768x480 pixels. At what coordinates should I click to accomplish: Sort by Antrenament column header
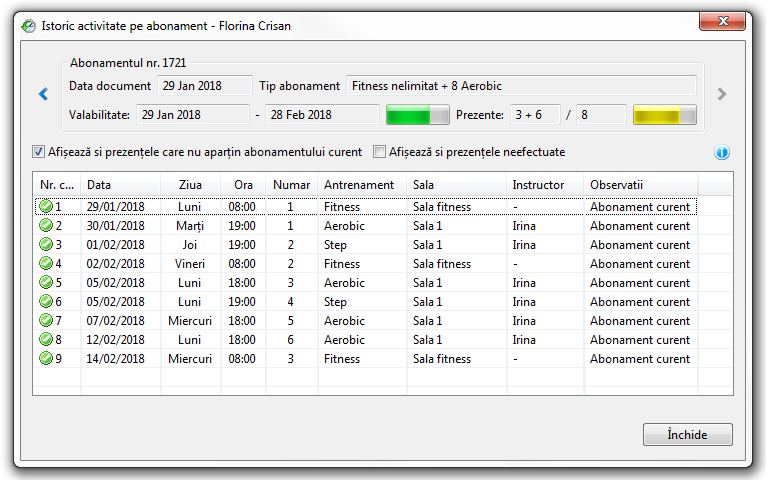[361, 185]
